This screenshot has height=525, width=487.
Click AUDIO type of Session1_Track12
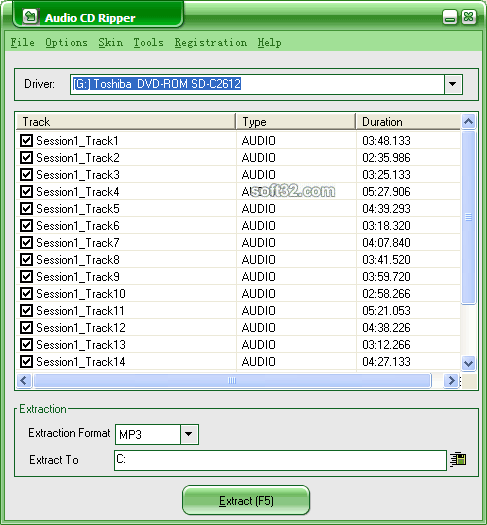(258, 327)
